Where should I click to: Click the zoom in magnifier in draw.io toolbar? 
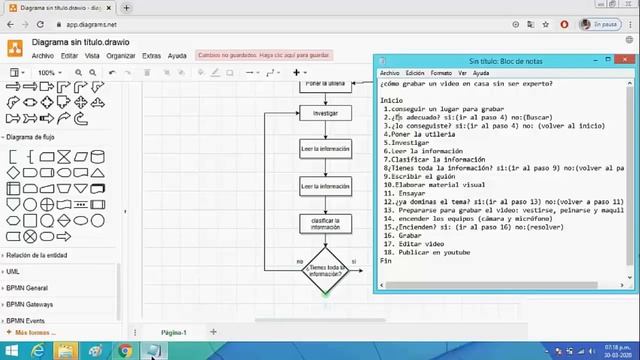(78, 73)
